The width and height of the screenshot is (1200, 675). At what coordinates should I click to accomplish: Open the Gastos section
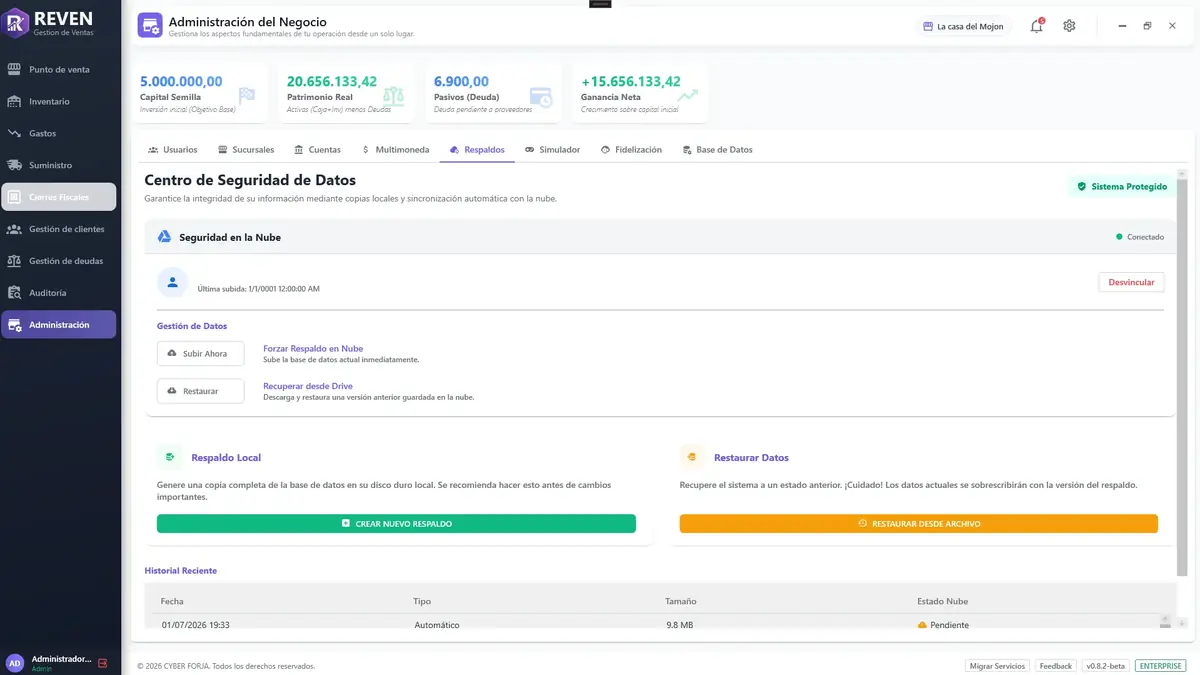pos(59,133)
